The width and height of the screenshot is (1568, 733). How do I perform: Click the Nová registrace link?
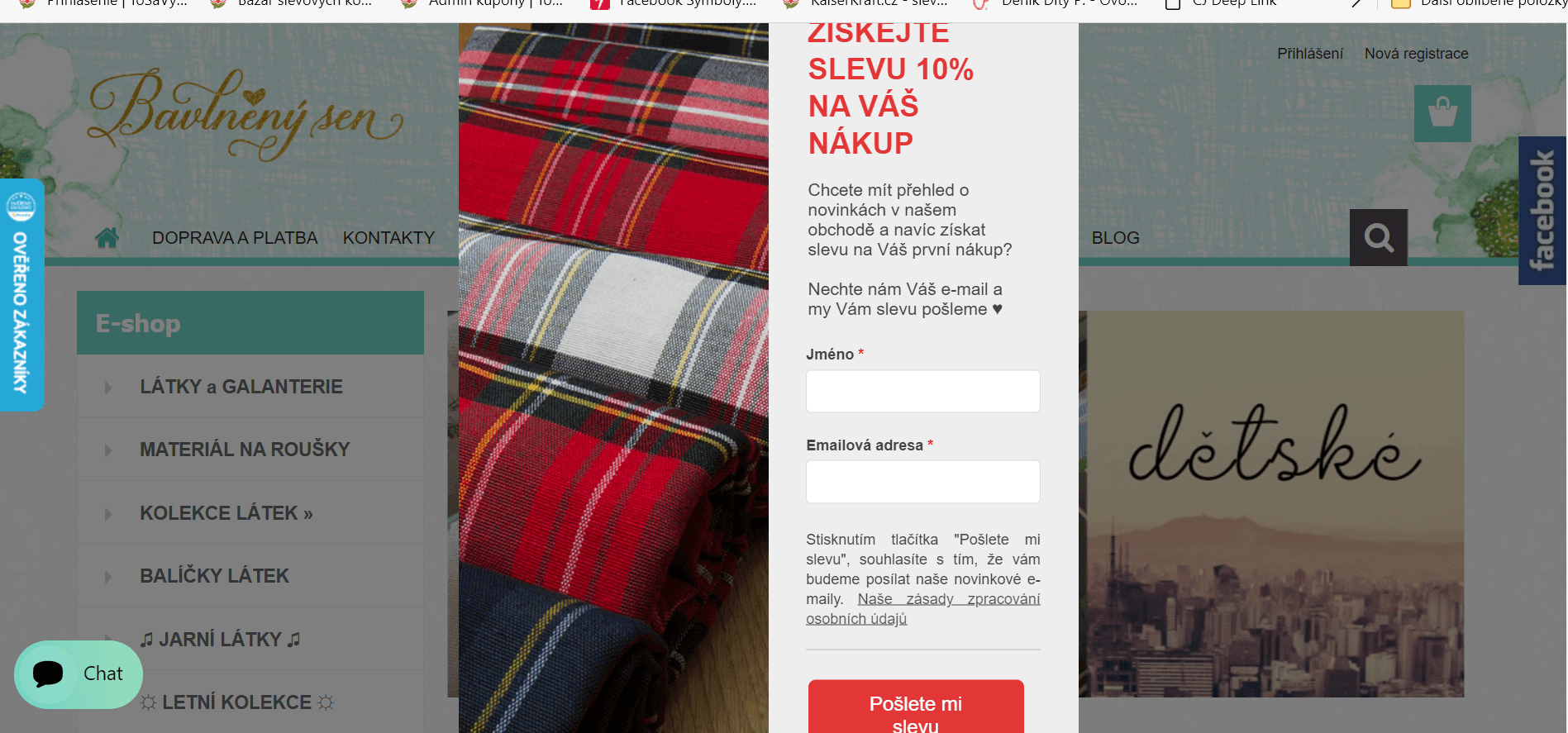point(1416,54)
